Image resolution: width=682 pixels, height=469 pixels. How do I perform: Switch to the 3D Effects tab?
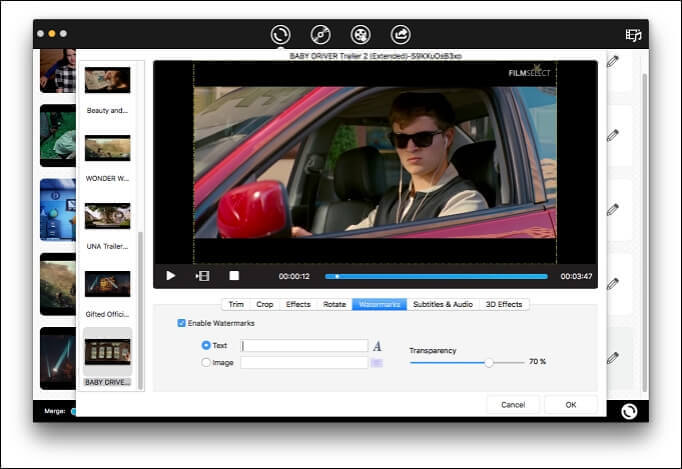tap(504, 304)
